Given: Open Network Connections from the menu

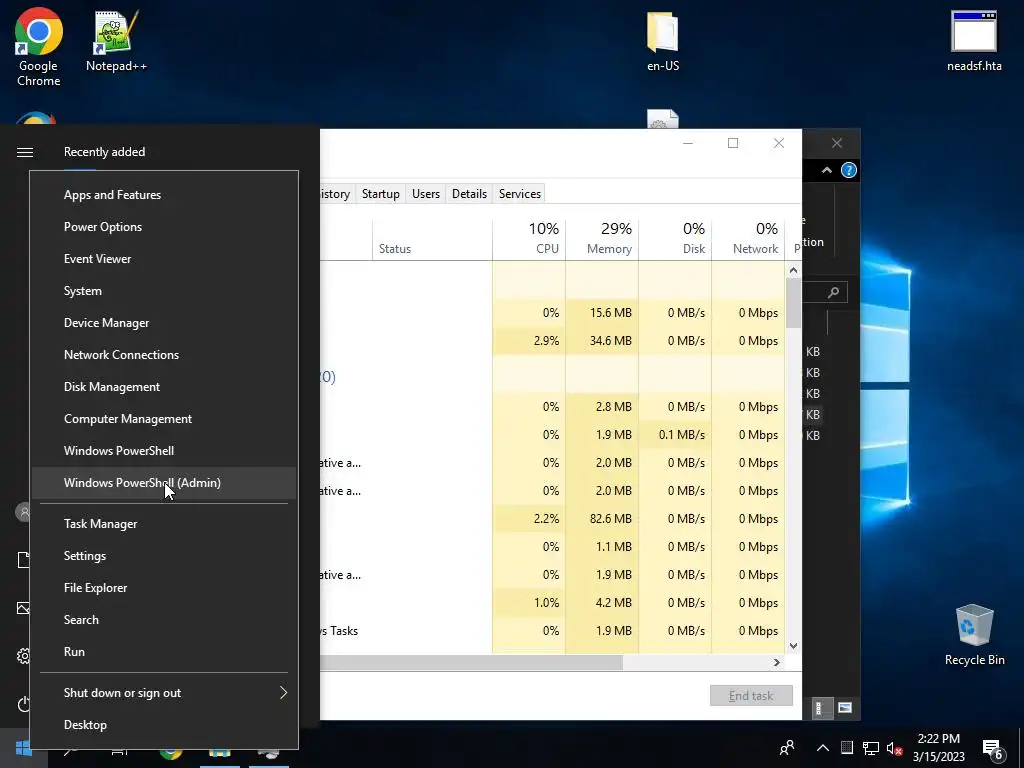Looking at the screenshot, I should (x=164, y=355).
